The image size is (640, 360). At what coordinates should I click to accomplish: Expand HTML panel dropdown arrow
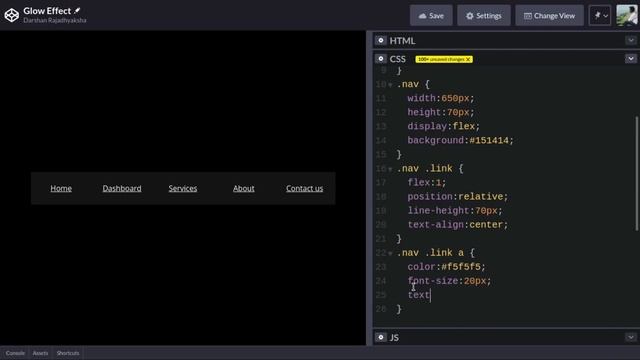point(631,40)
